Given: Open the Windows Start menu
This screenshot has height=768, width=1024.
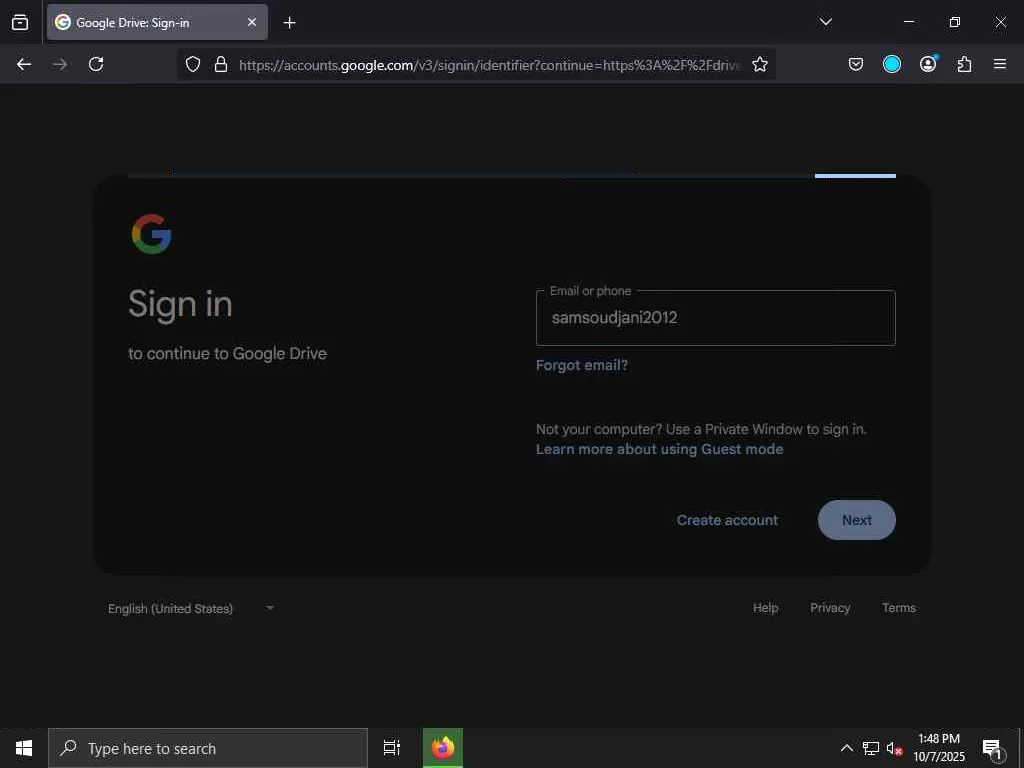Looking at the screenshot, I should coord(24,748).
